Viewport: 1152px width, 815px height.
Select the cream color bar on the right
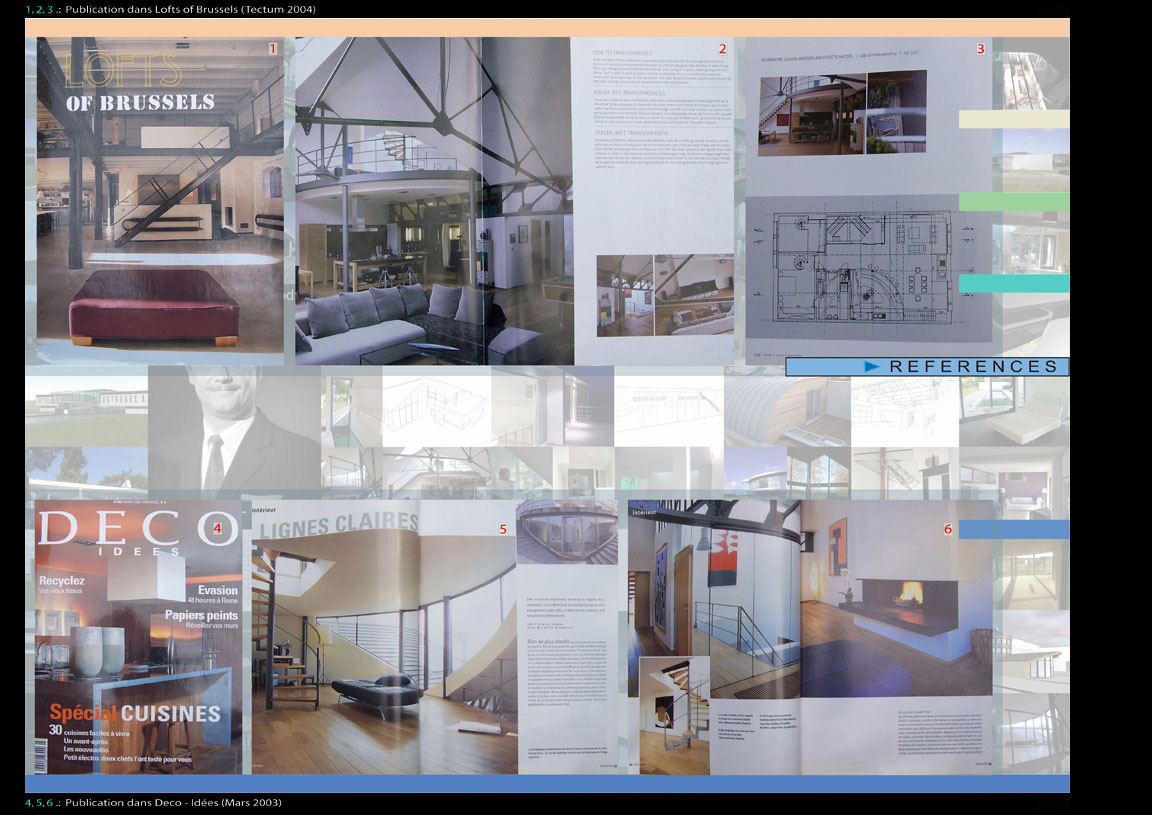click(1014, 119)
